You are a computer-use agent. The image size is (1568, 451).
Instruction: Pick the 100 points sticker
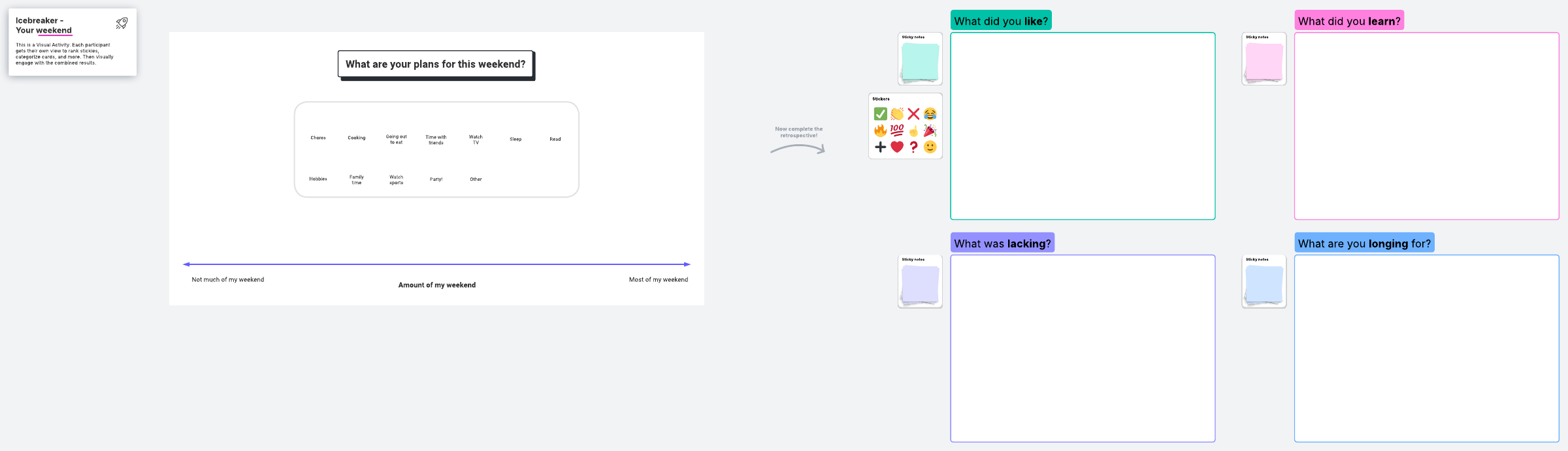pos(897,130)
